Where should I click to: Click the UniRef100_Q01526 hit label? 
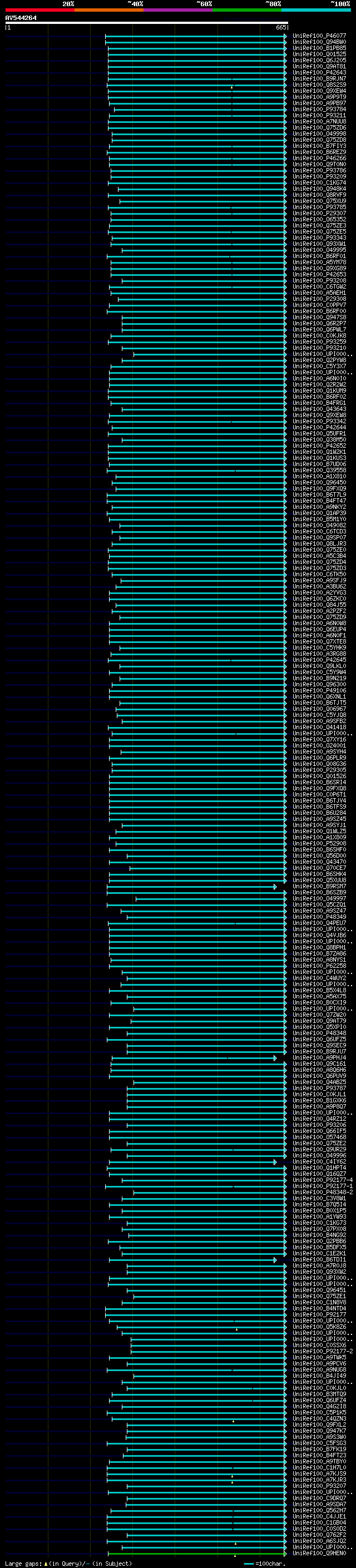319,776
